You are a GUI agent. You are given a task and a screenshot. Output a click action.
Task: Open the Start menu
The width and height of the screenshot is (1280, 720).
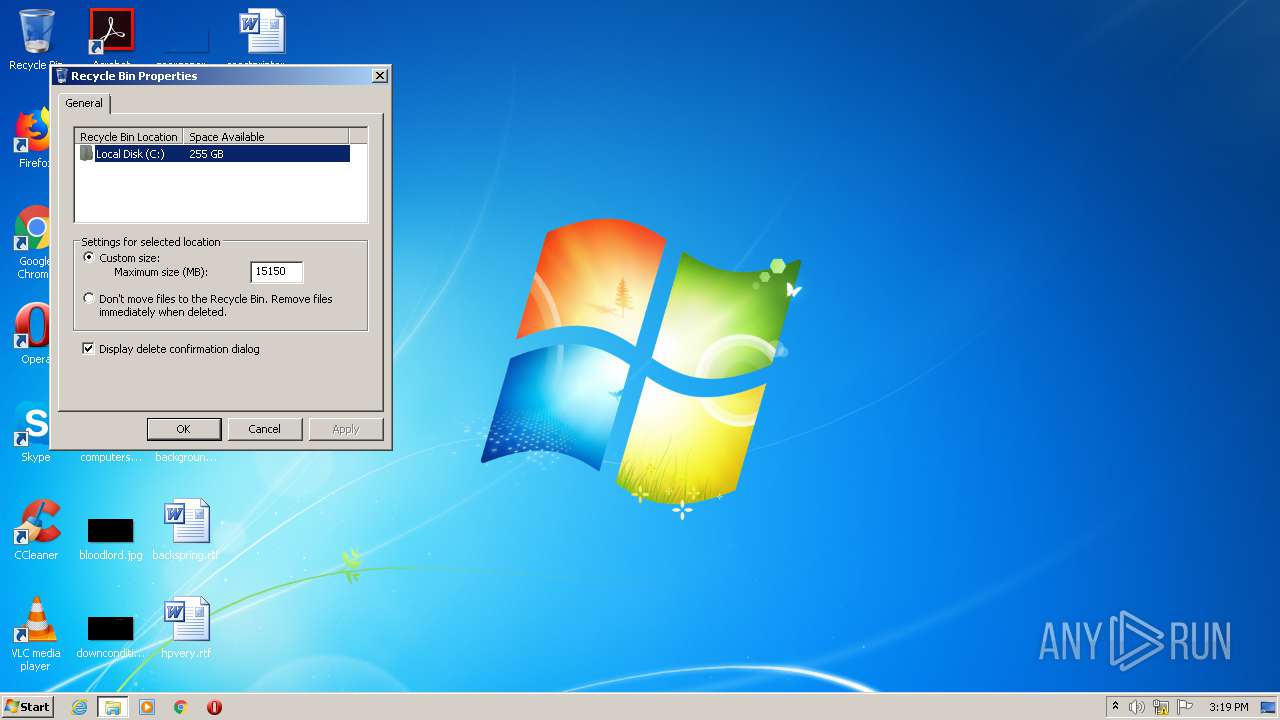[28, 706]
